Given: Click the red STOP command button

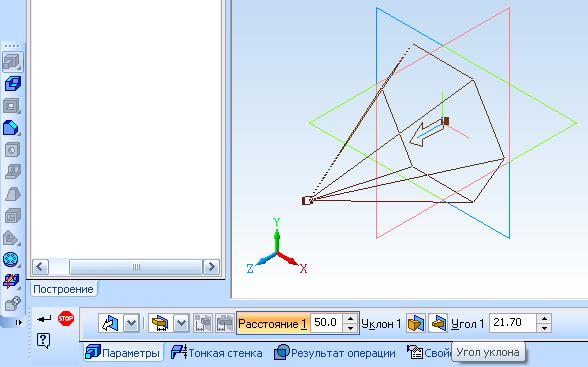Looking at the screenshot, I should [66, 319].
